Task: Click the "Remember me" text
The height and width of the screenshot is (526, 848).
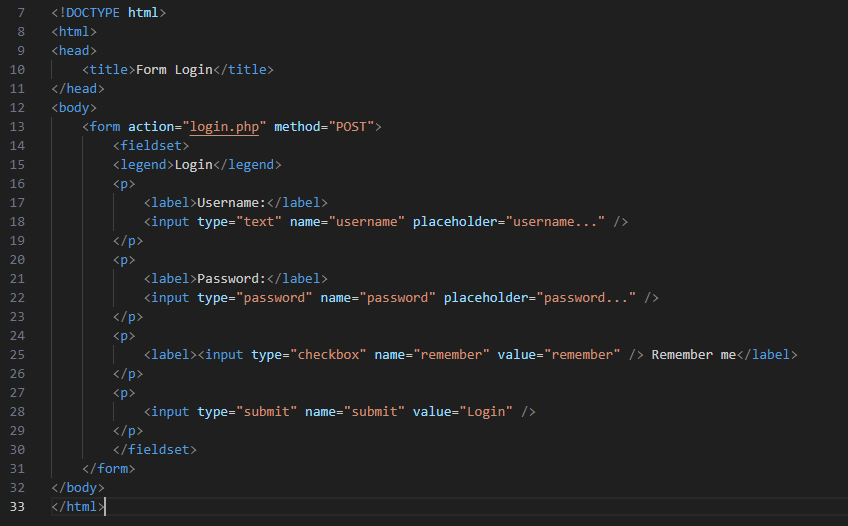Action: 693,355
